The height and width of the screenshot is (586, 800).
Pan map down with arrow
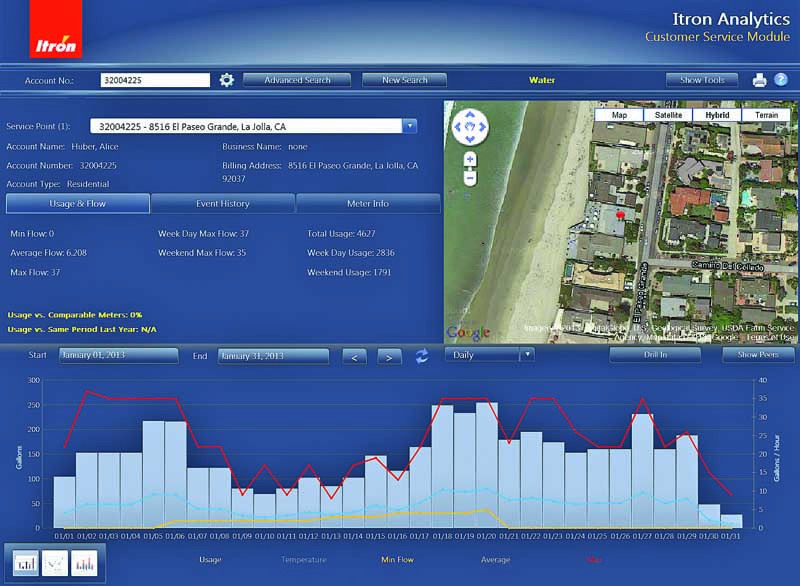pyautogui.click(x=470, y=139)
